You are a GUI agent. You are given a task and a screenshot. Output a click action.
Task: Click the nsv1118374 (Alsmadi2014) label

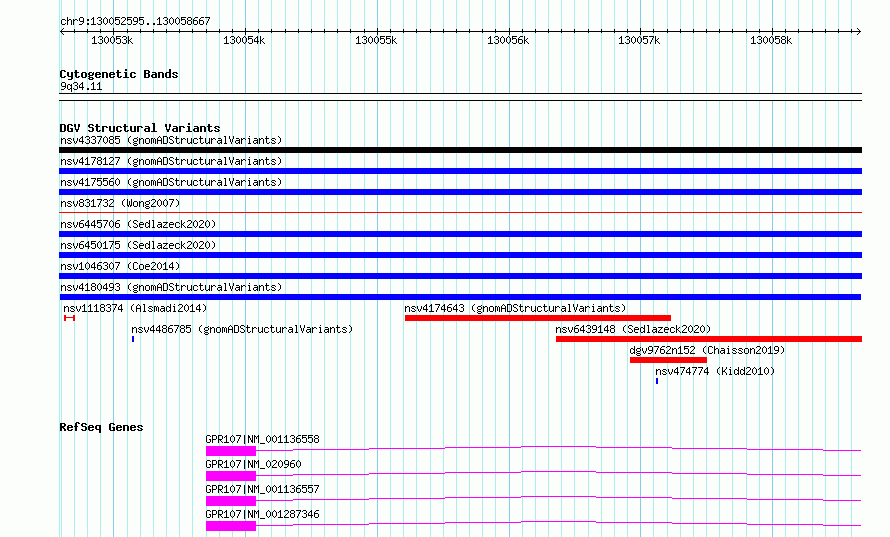(135, 308)
